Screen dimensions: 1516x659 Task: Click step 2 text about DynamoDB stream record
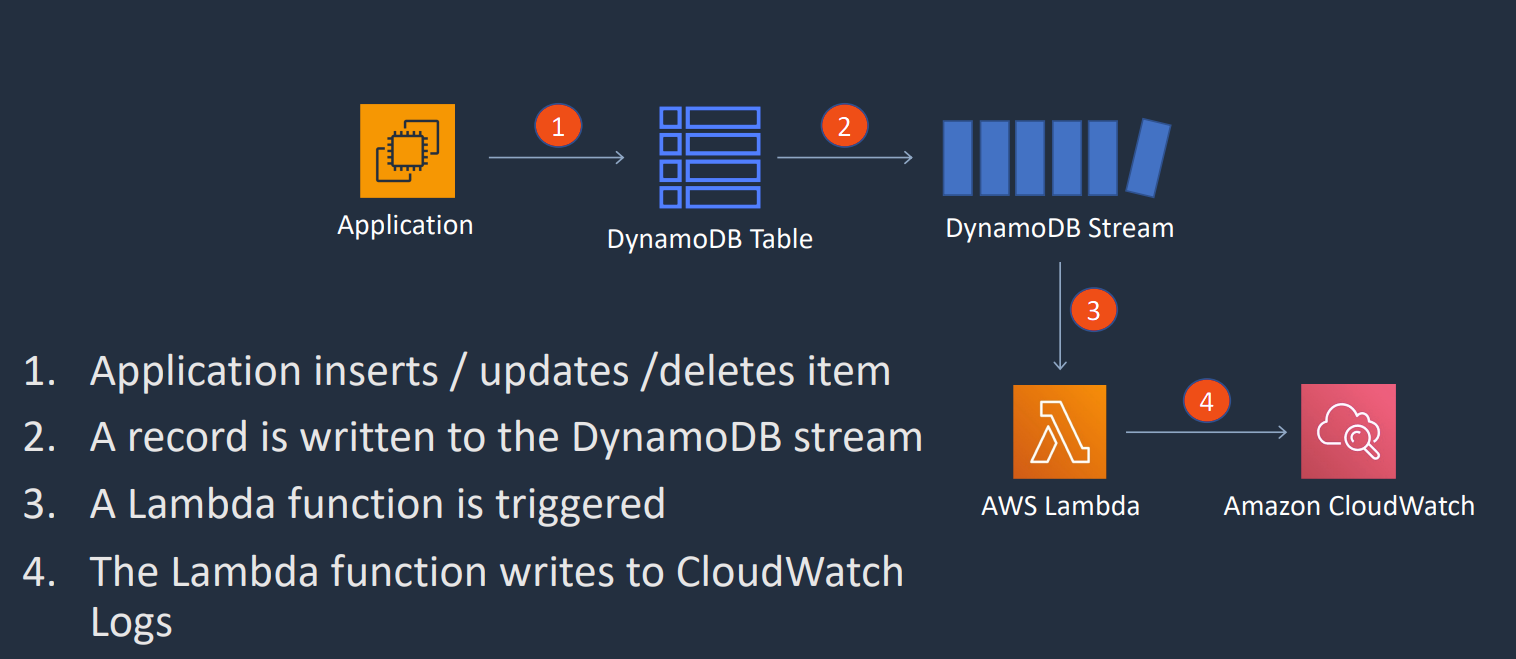472,437
